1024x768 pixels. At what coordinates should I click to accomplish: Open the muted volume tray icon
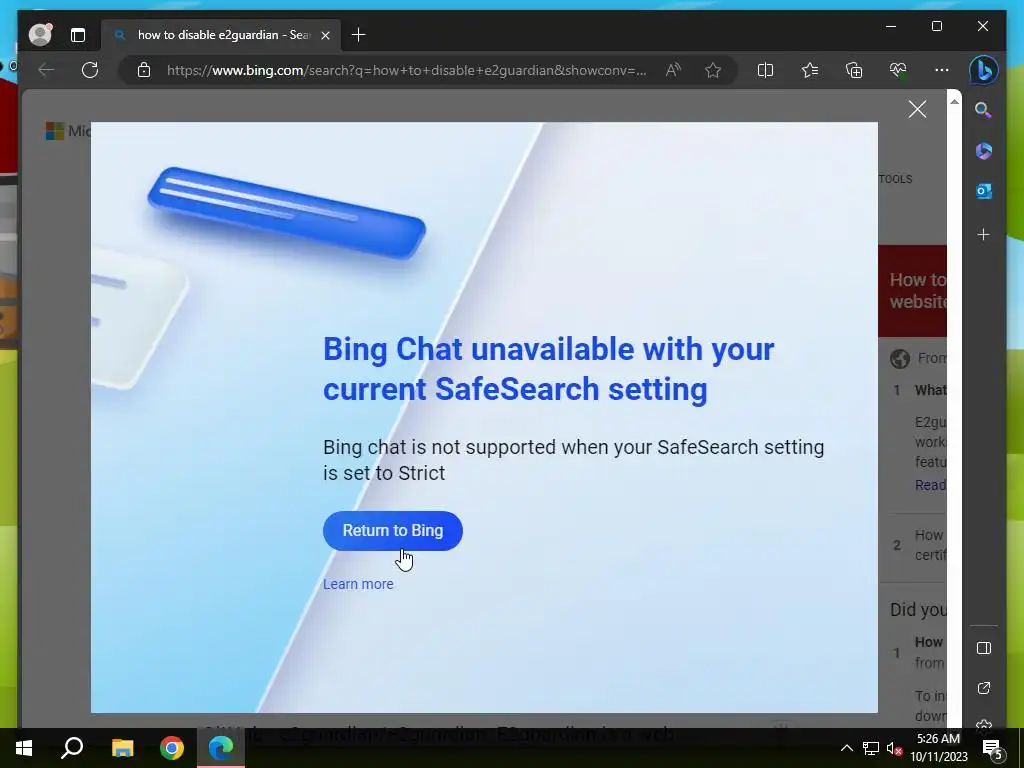point(894,748)
